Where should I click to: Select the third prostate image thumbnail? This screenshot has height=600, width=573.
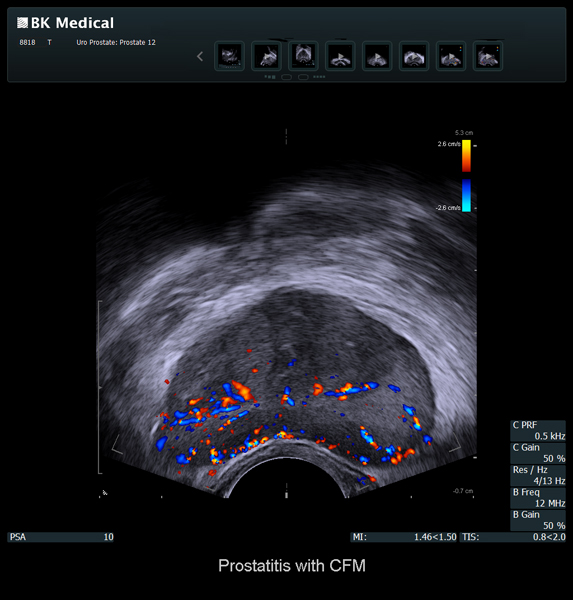tap(303, 56)
